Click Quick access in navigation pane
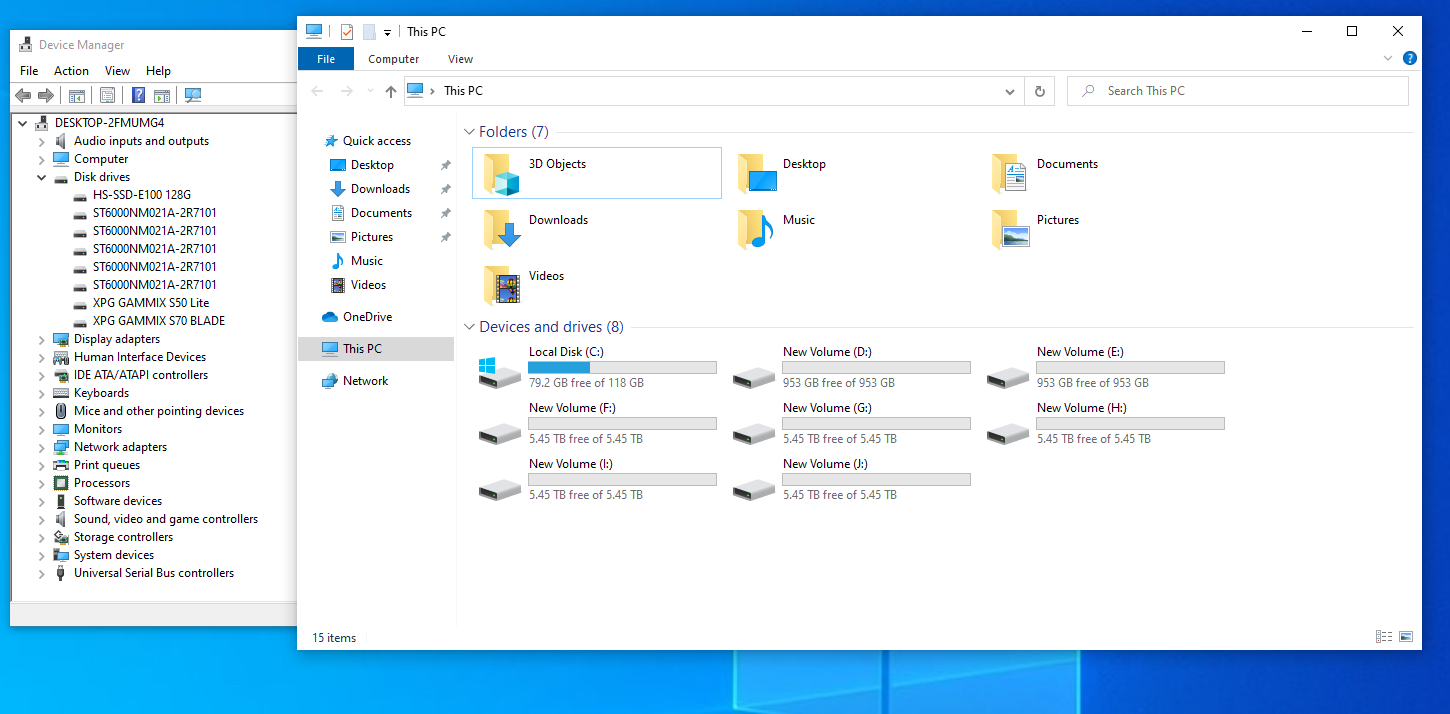The width and height of the screenshot is (1450, 714). click(x=376, y=141)
